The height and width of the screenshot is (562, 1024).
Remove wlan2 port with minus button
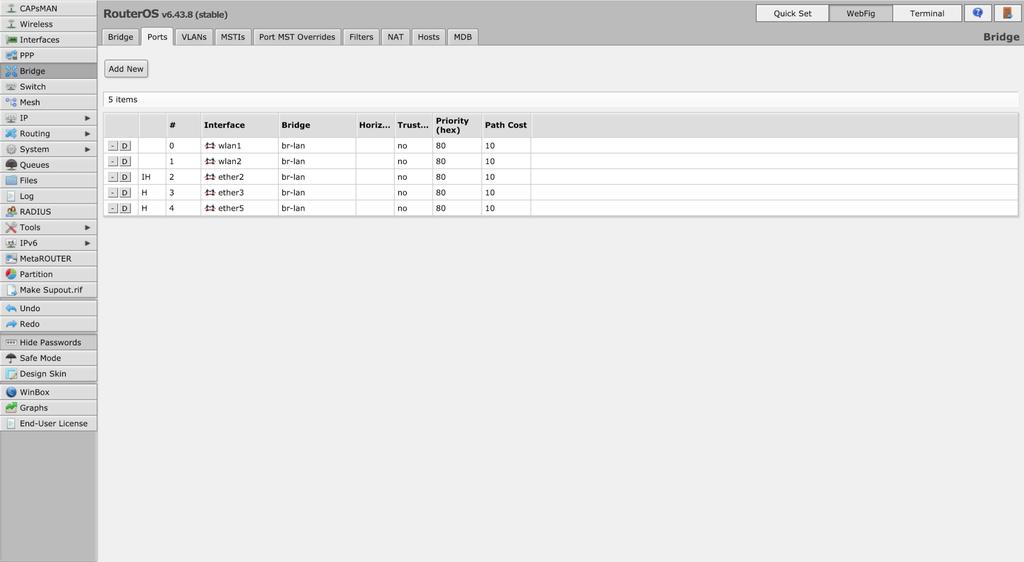pos(113,162)
